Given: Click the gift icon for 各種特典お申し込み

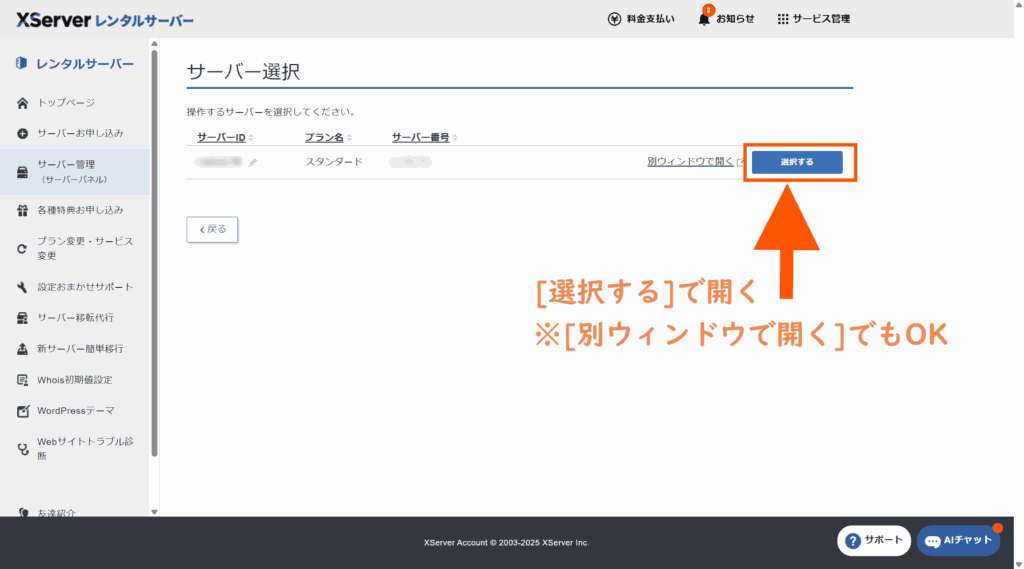Looking at the screenshot, I should [22, 211].
